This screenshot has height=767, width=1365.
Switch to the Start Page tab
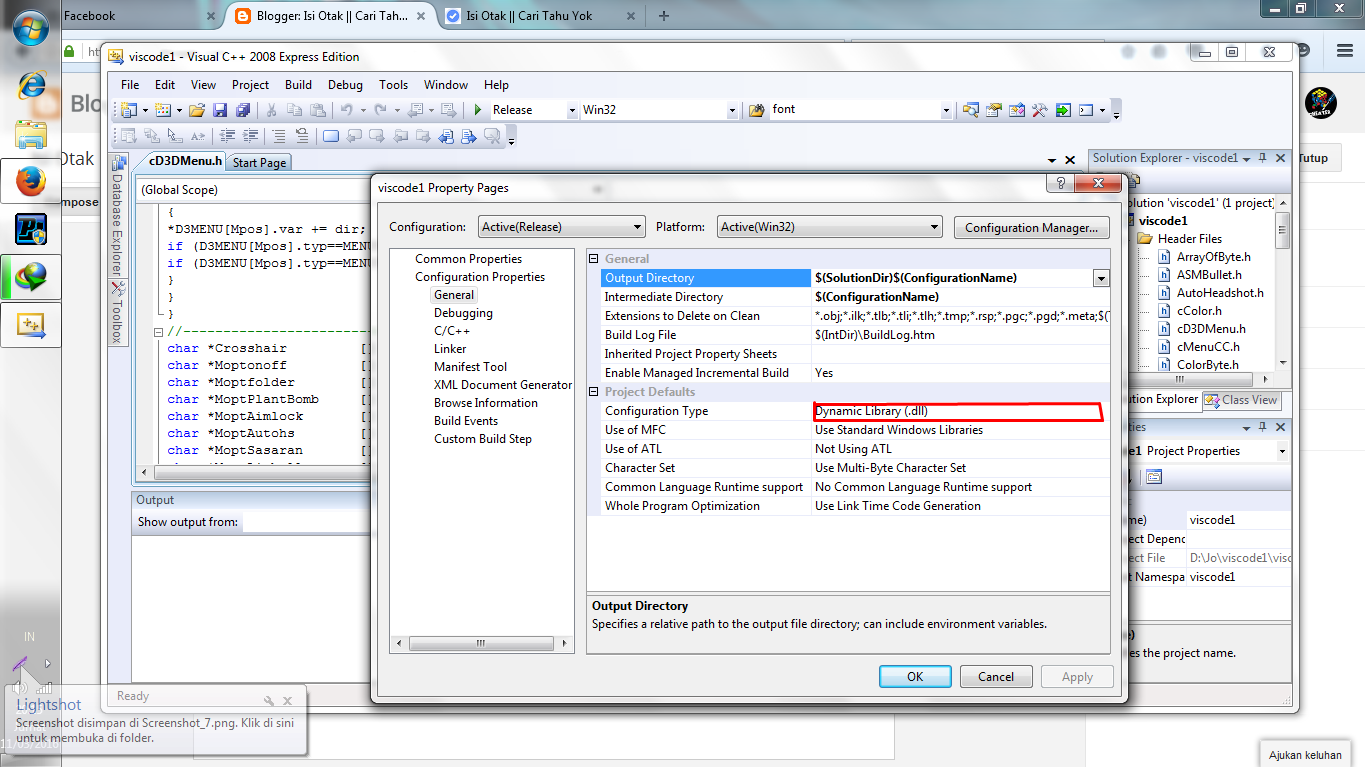coord(259,163)
